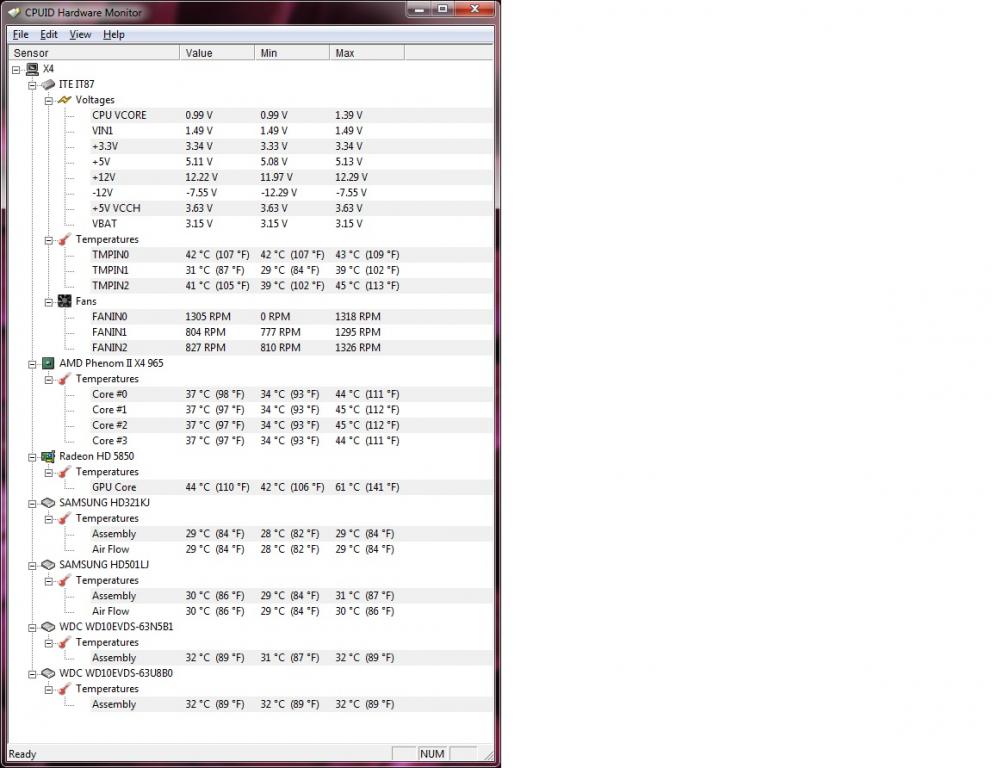Select the TMPIN0 temperature row

click(x=291, y=255)
